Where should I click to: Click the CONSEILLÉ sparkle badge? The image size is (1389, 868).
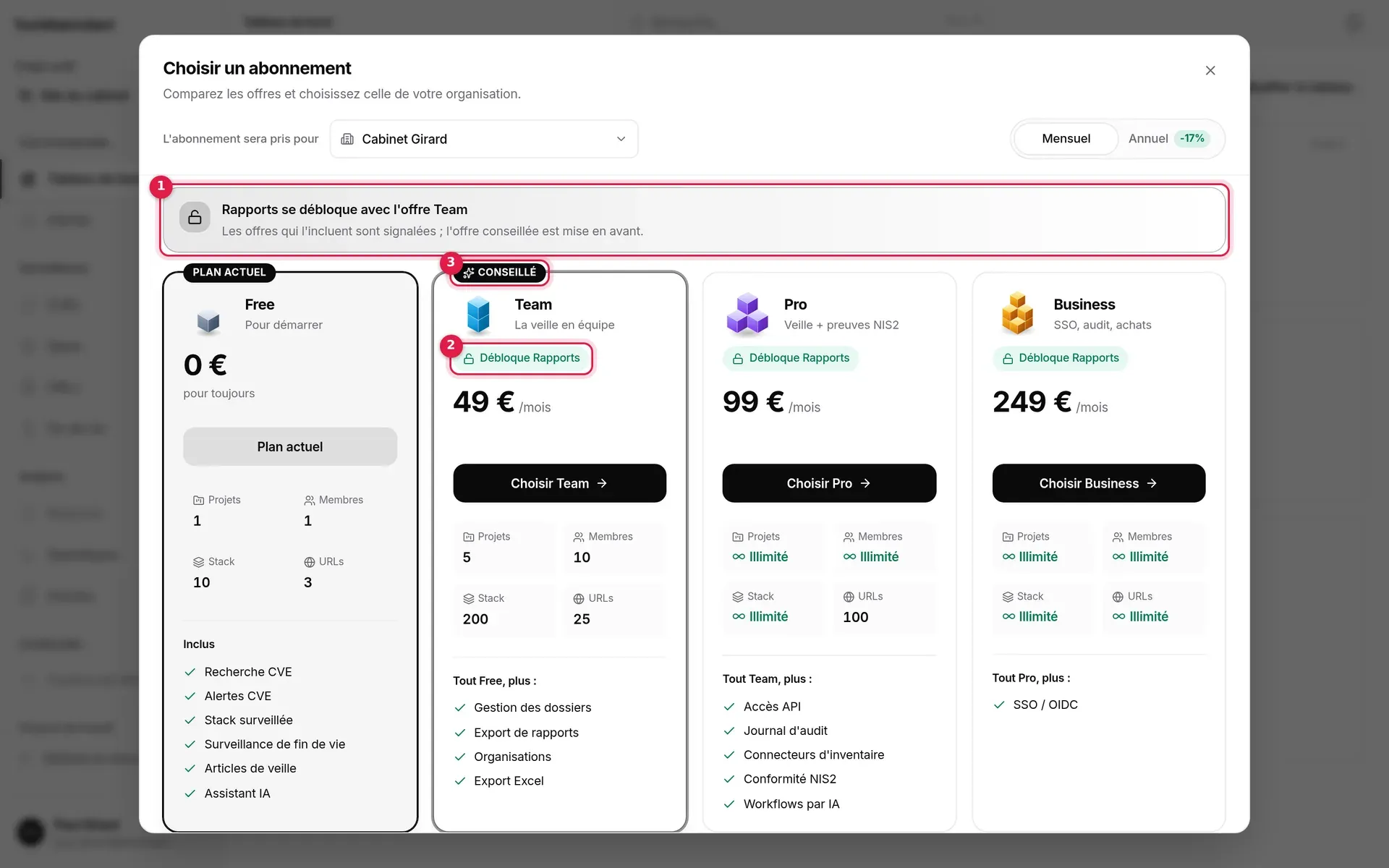point(500,273)
